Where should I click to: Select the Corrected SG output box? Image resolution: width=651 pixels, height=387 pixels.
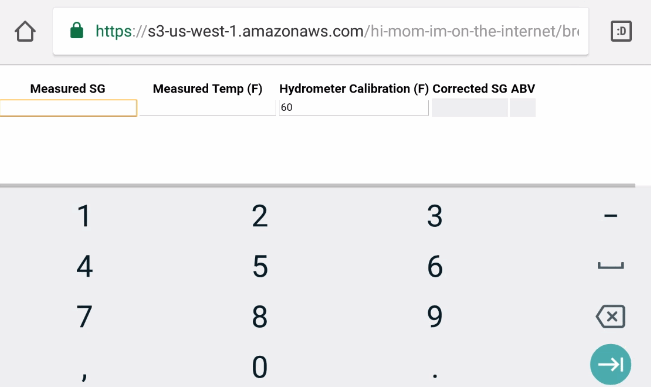tap(470, 108)
